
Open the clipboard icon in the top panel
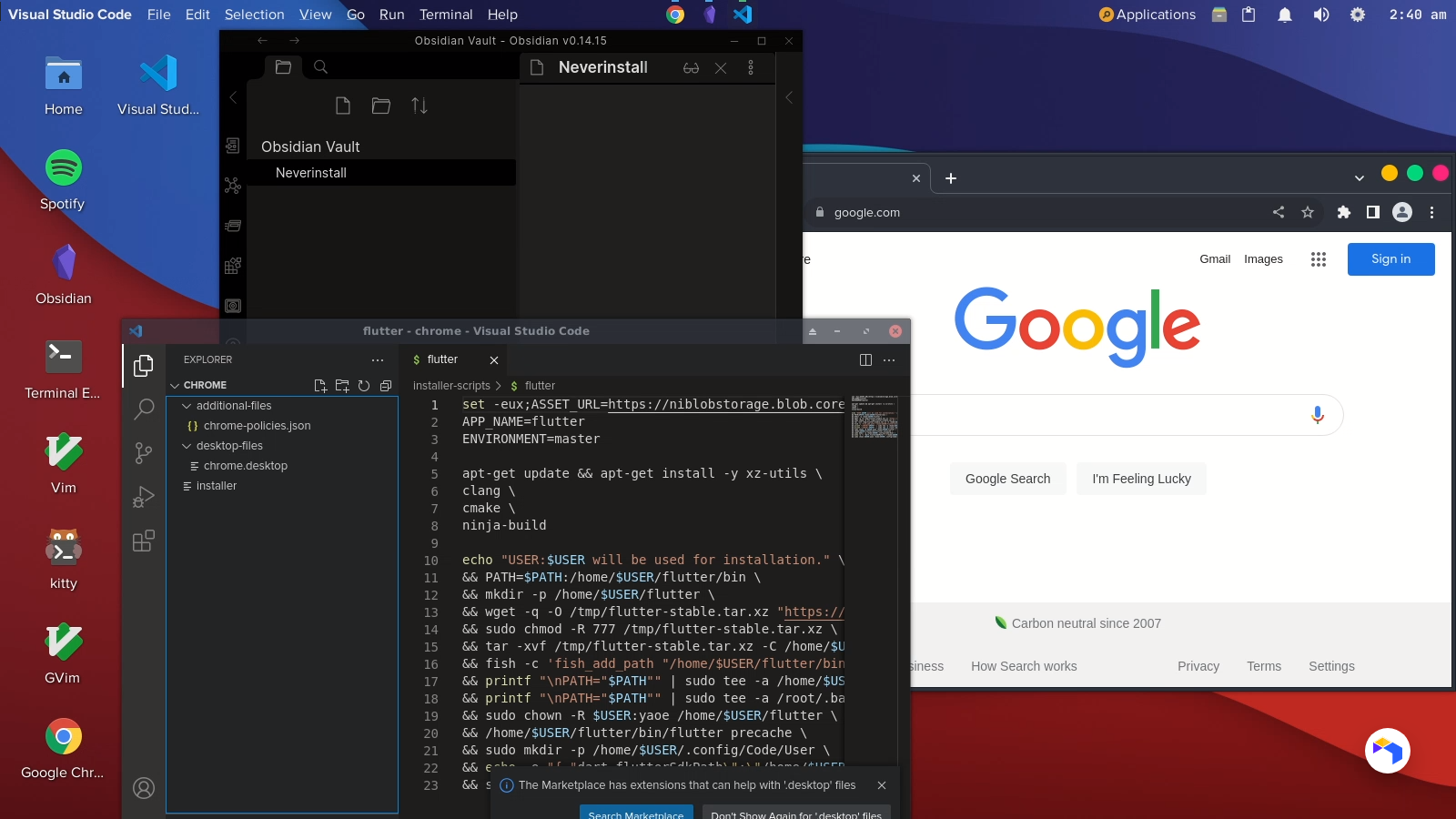(x=1249, y=15)
